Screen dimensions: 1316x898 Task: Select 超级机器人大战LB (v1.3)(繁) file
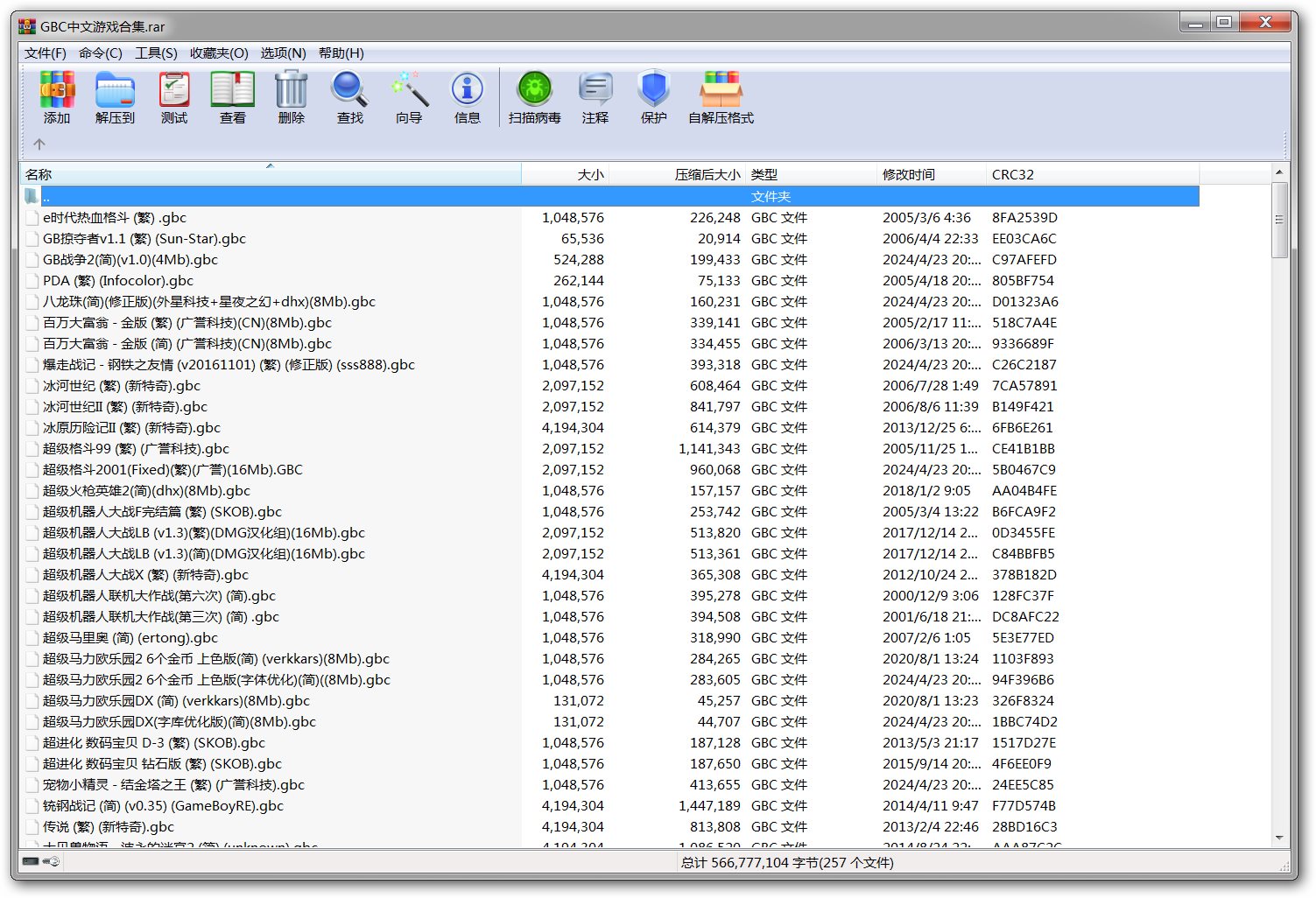coord(204,533)
